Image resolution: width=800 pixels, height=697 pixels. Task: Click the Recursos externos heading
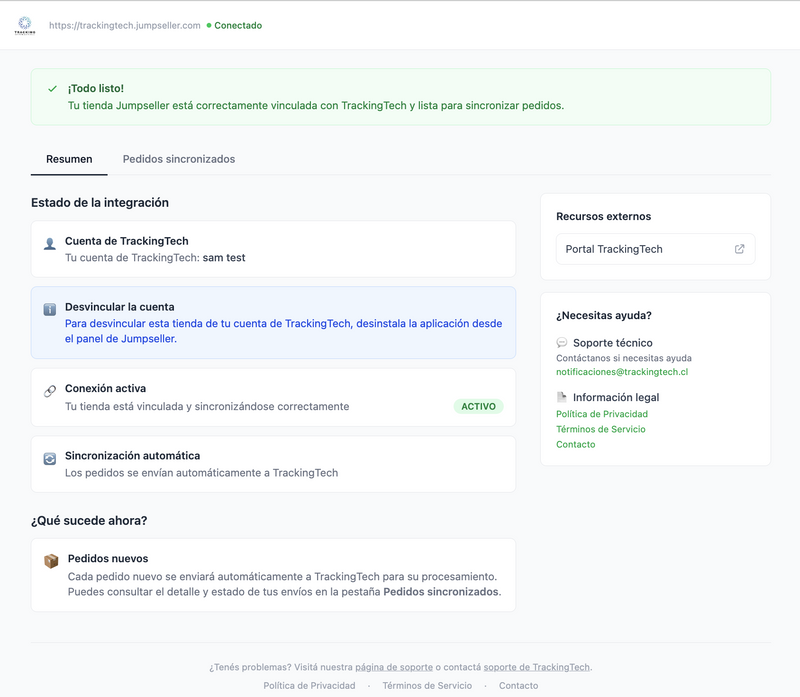[x=604, y=216]
